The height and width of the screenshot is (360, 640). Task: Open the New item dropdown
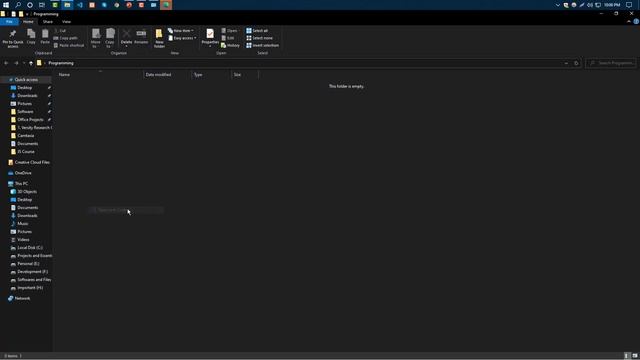tap(181, 31)
